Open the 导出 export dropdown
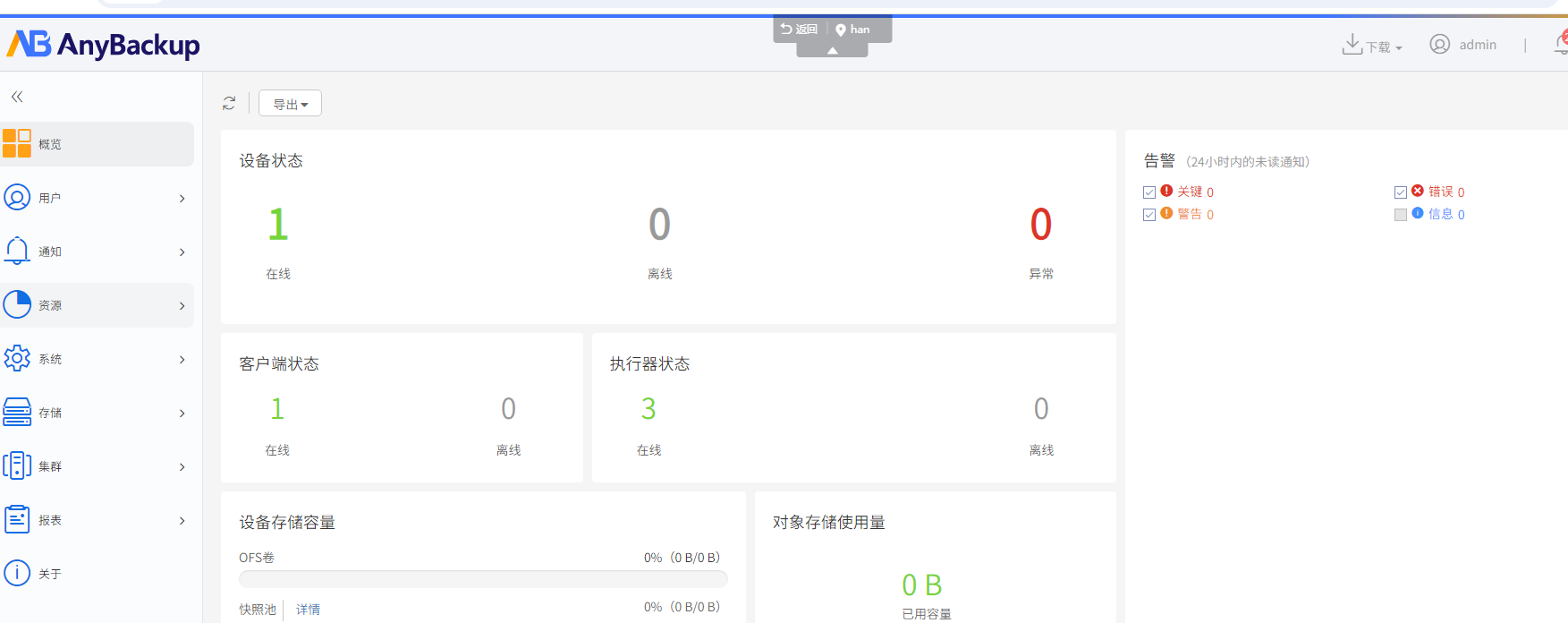Screen dimensions: 1568x623 click(x=290, y=104)
